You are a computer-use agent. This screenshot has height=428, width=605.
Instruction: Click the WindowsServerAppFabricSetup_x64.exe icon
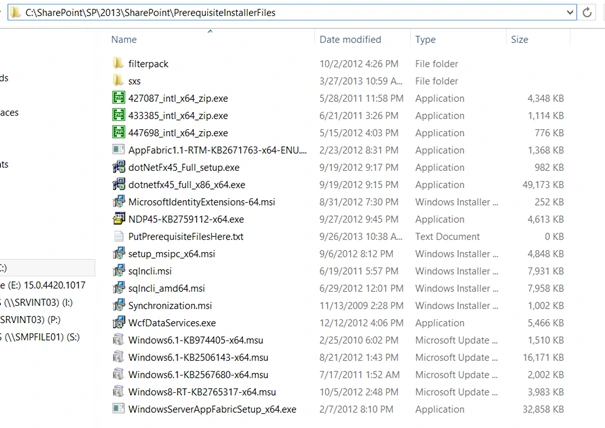(118, 409)
